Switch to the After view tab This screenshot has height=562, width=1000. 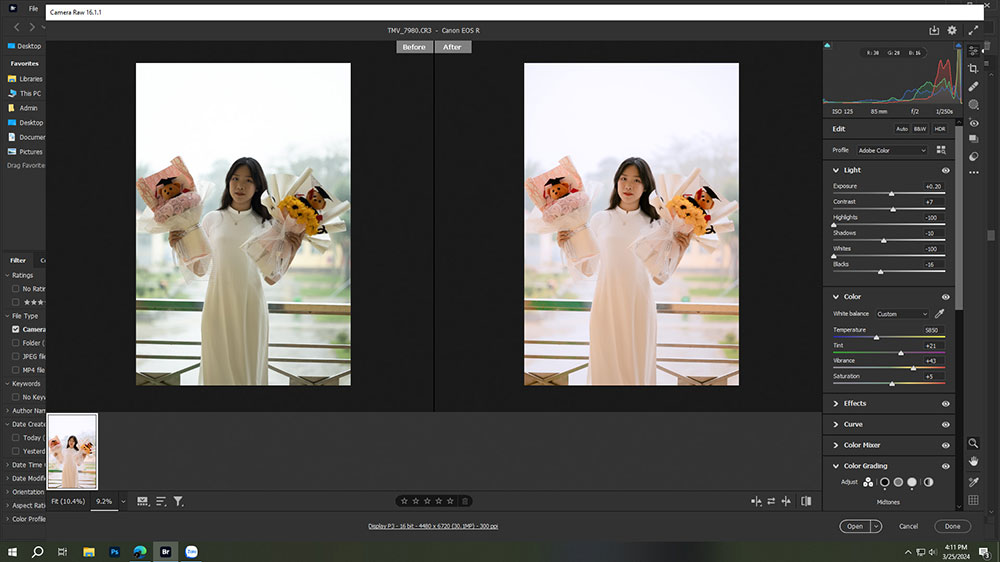(x=453, y=47)
